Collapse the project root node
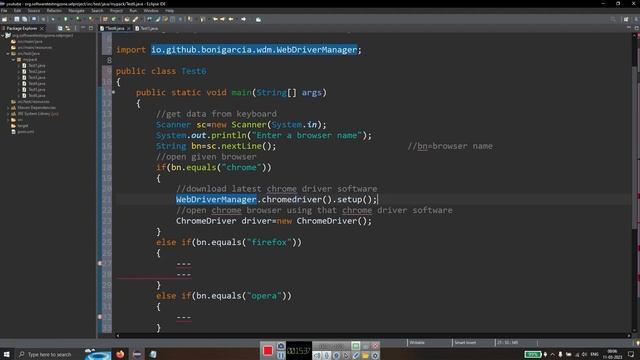640x360 pixels. coord(3,36)
